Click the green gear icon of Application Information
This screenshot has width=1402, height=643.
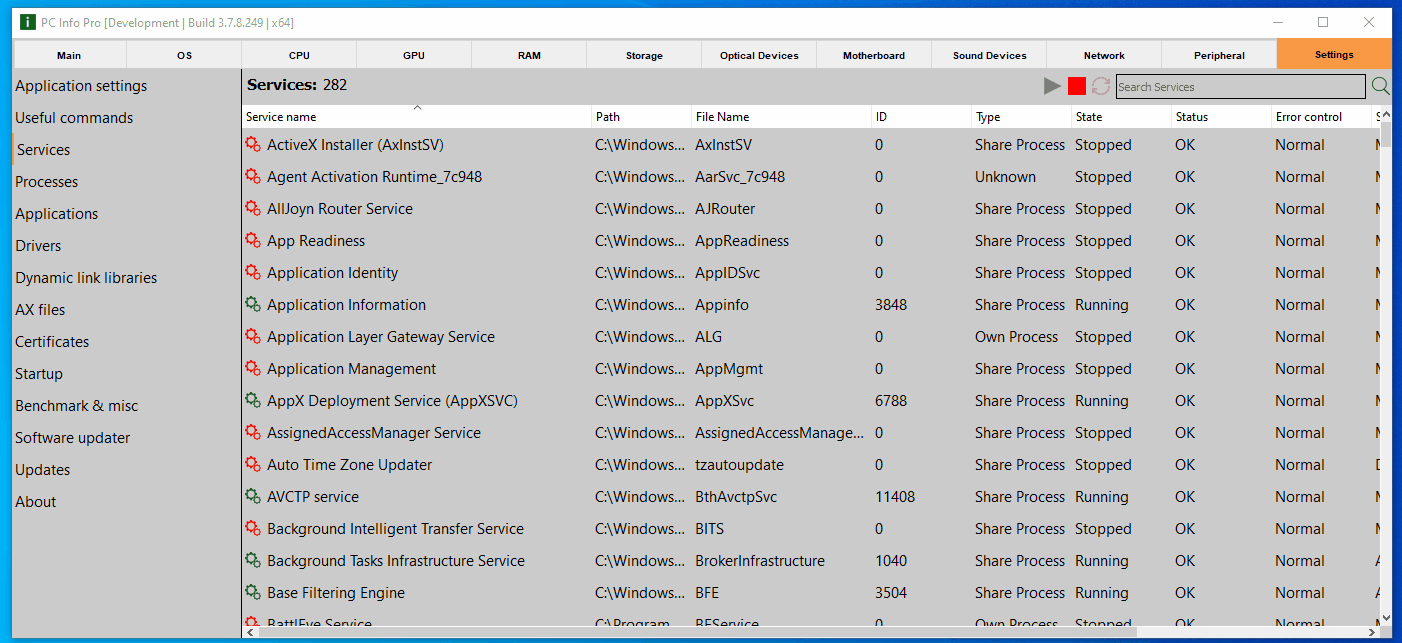253,305
